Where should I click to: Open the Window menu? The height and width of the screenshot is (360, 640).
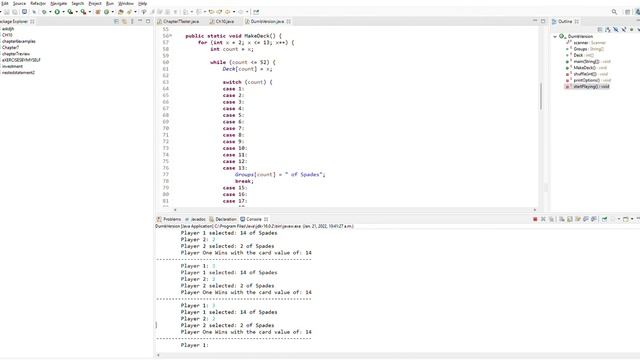point(126,3)
